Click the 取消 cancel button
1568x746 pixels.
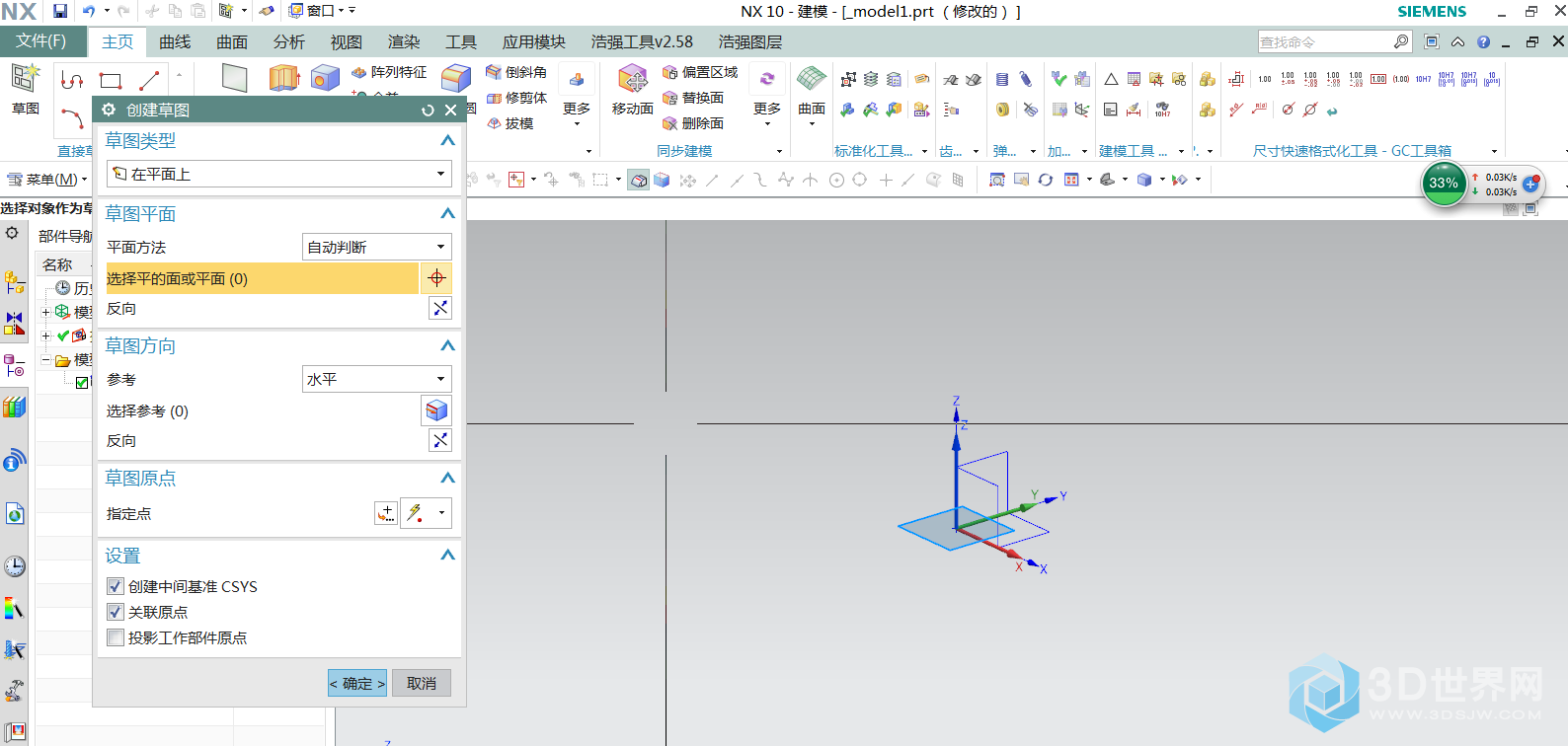tap(422, 683)
